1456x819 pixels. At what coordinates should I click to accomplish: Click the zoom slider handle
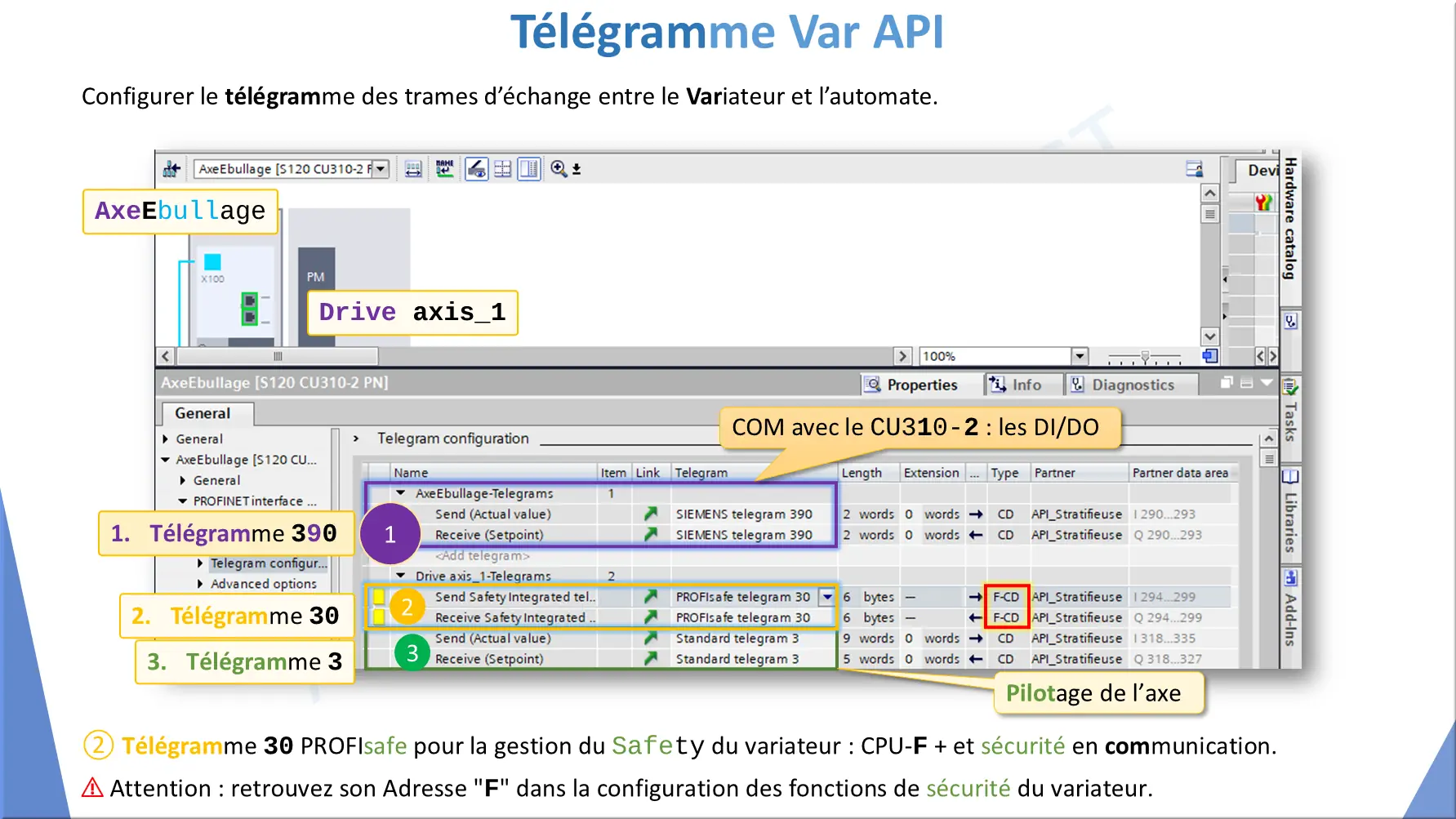click(x=1145, y=357)
